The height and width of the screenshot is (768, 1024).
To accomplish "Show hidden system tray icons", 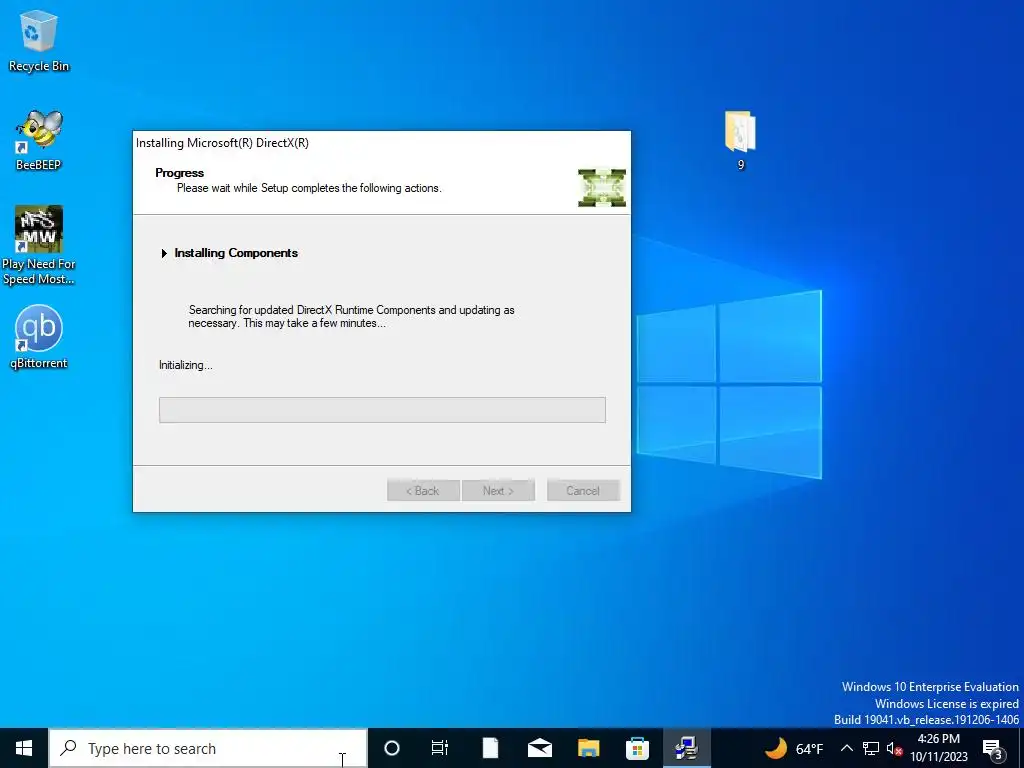I will coord(846,748).
